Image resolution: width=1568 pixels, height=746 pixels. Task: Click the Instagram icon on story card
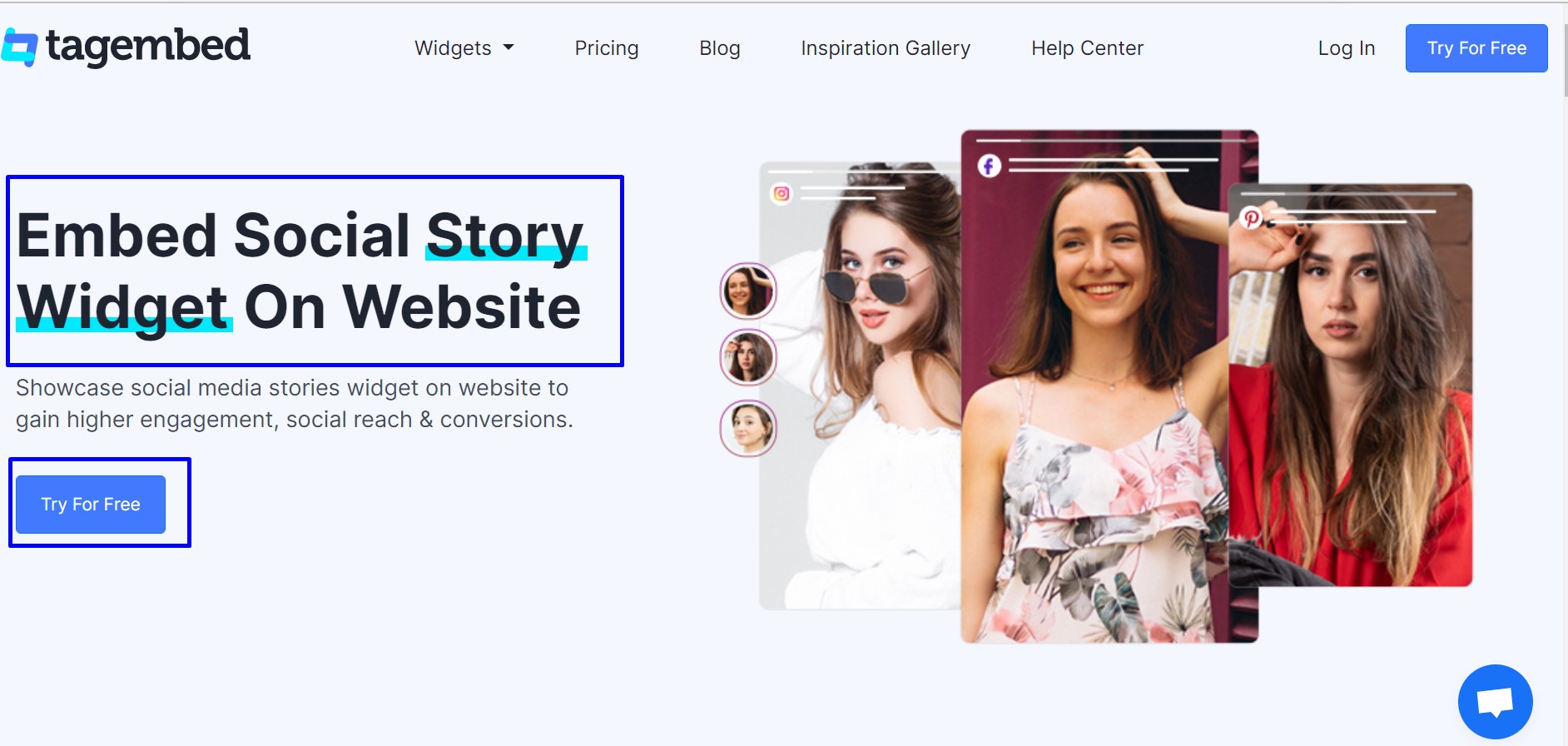point(782,194)
